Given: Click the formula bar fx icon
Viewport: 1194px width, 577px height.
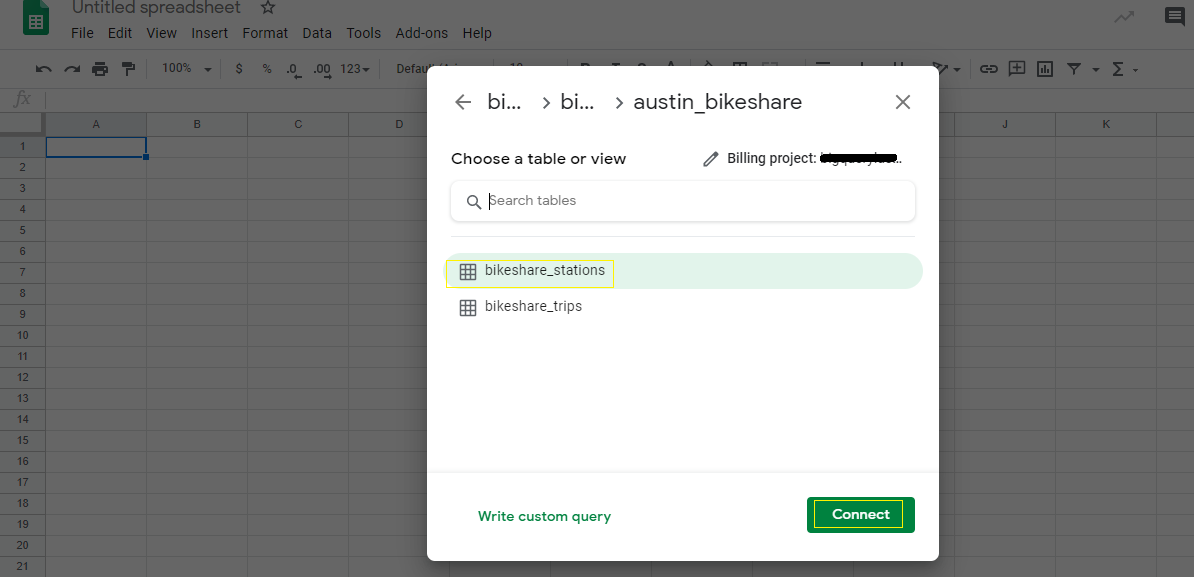Looking at the screenshot, I should pyautogui.click(x=23, y=98).
